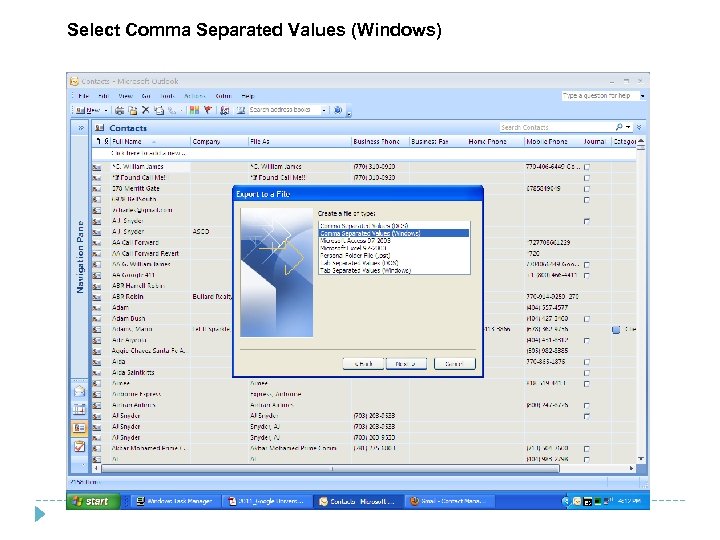Switch to the PDF document taskbar button
720x540 pixels.
267,501
